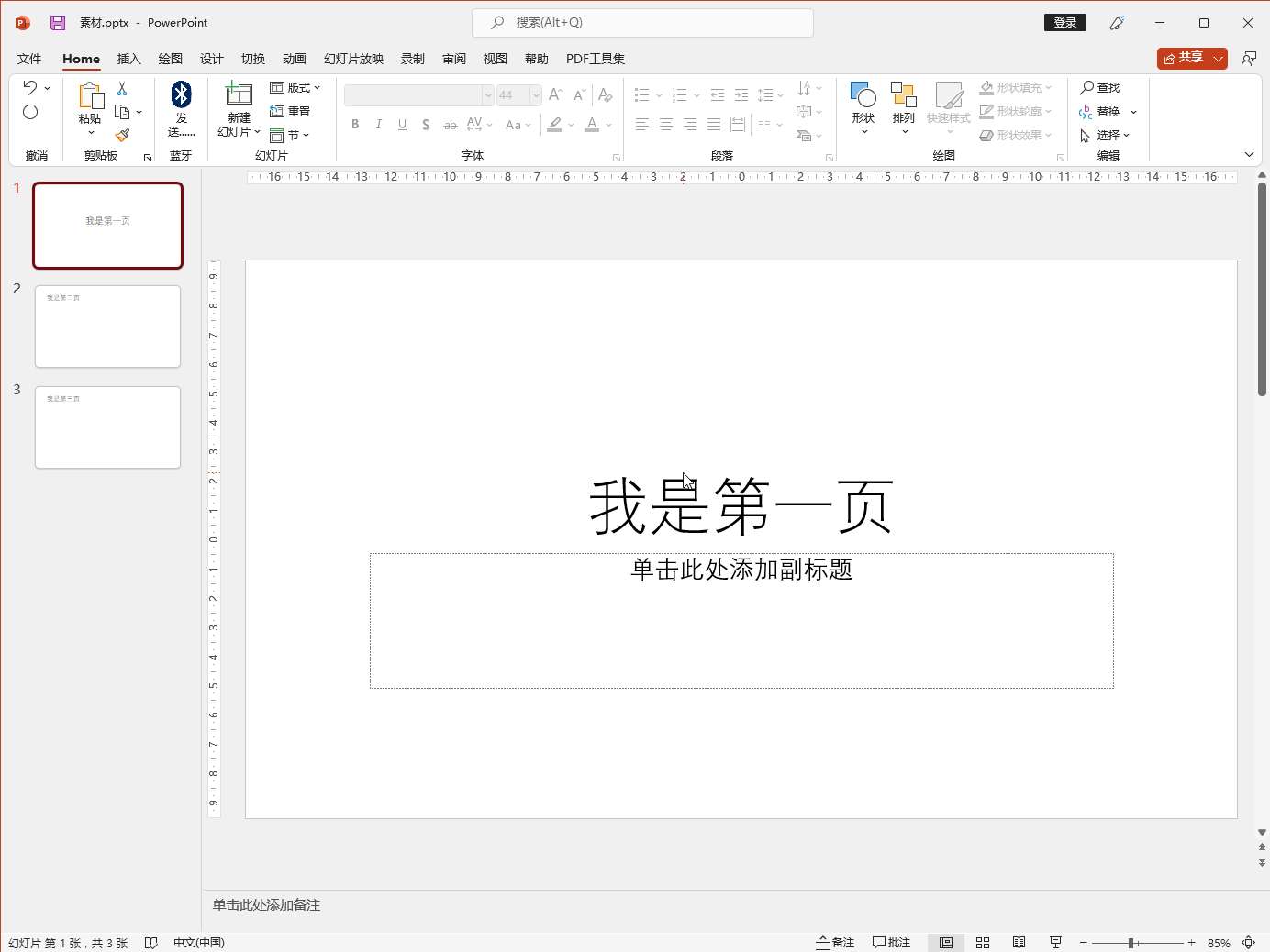Start slideshow from status bar icon

pyautogui.click(x=1055, y=943)
